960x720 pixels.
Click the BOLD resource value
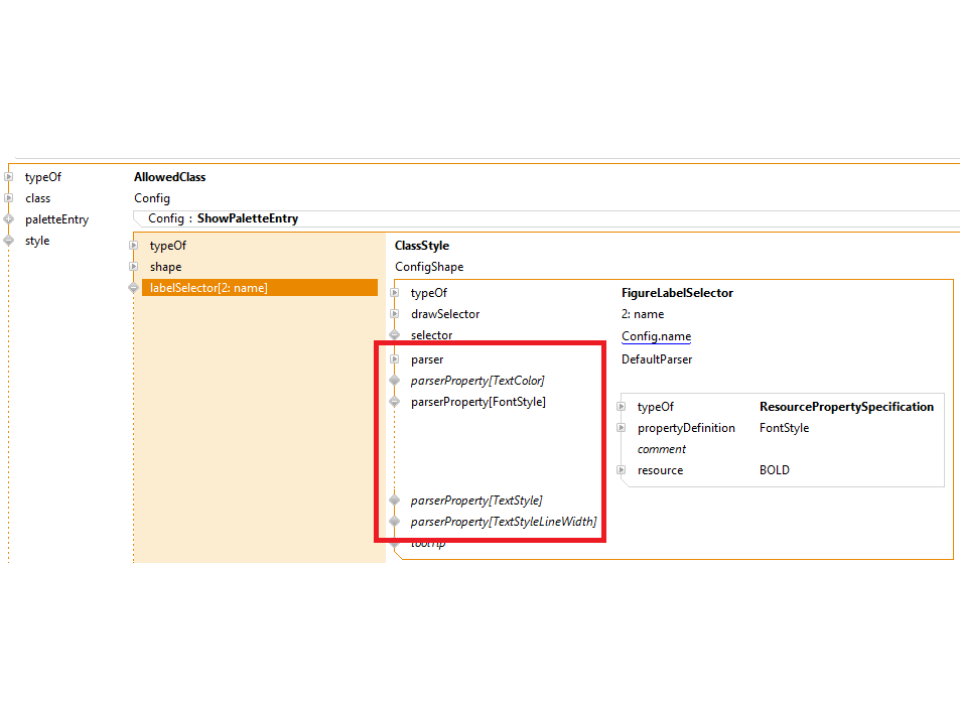point(774,470)
